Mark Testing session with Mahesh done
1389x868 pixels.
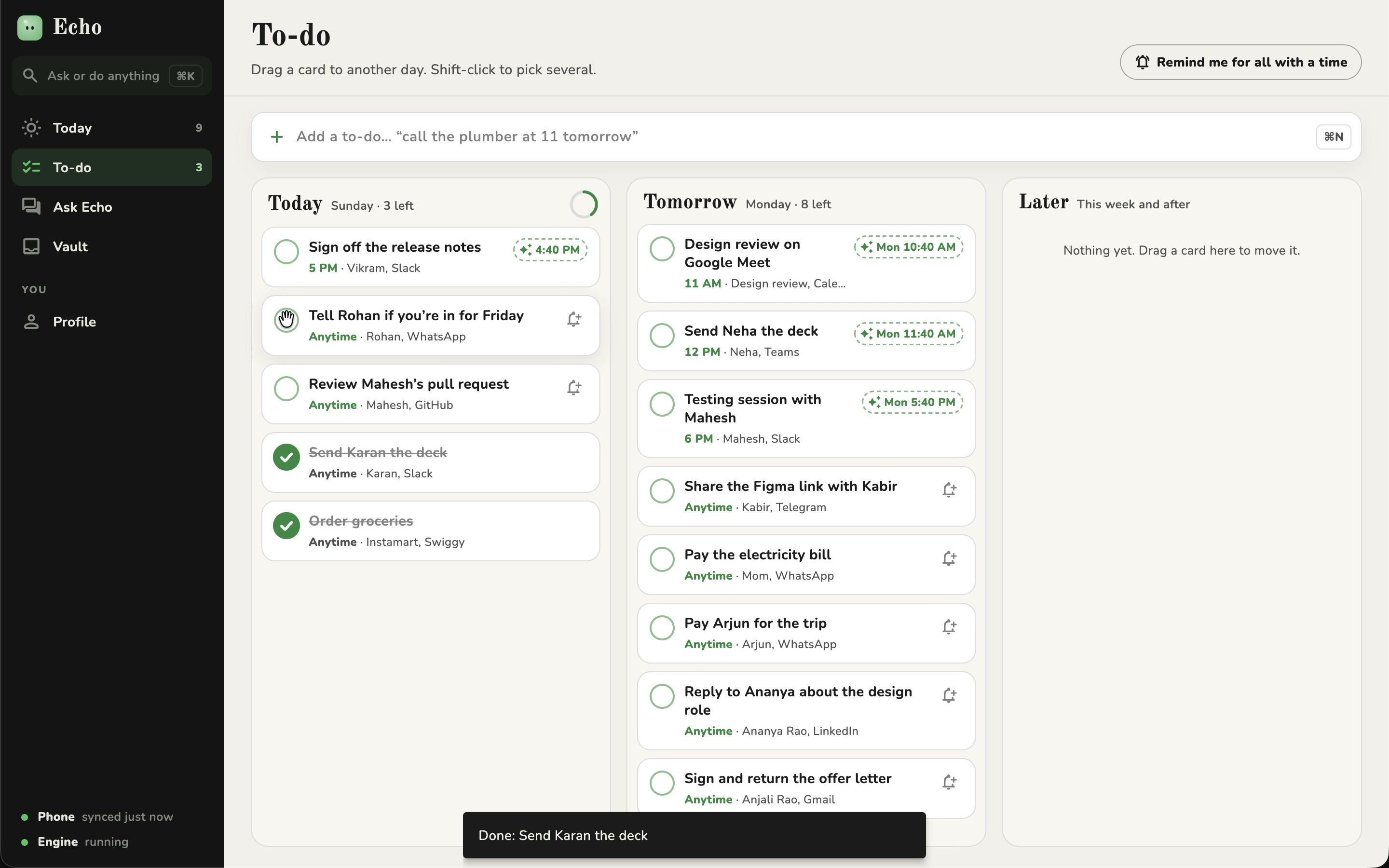[662, 404]
